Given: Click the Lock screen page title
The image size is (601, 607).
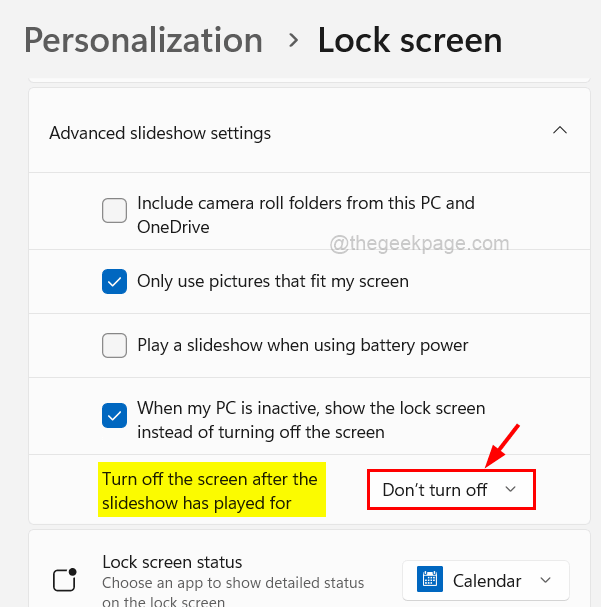Looking at the screenshot, I should [410, 41].
